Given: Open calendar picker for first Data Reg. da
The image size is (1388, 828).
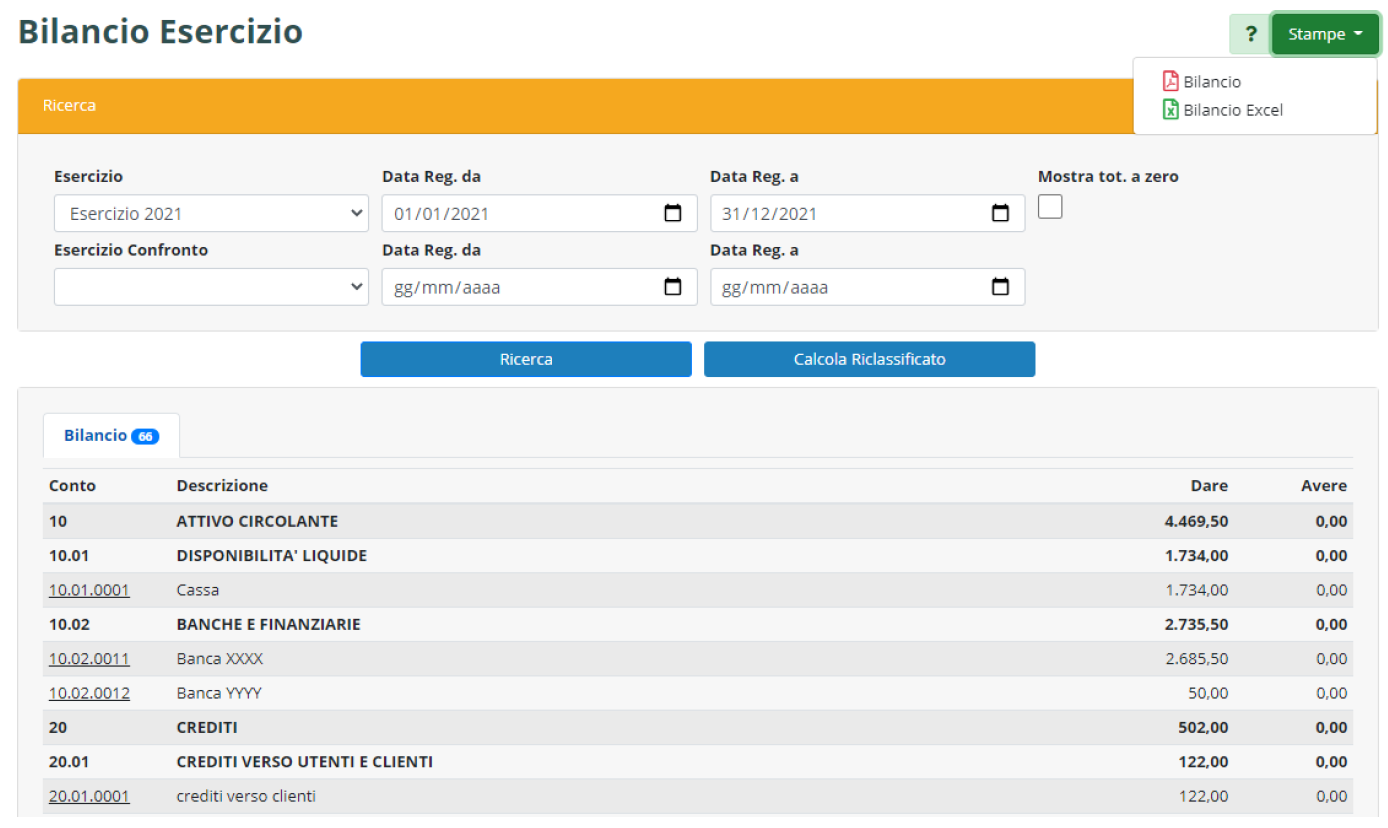Looking at the screenshot, I should coord(673,213).
